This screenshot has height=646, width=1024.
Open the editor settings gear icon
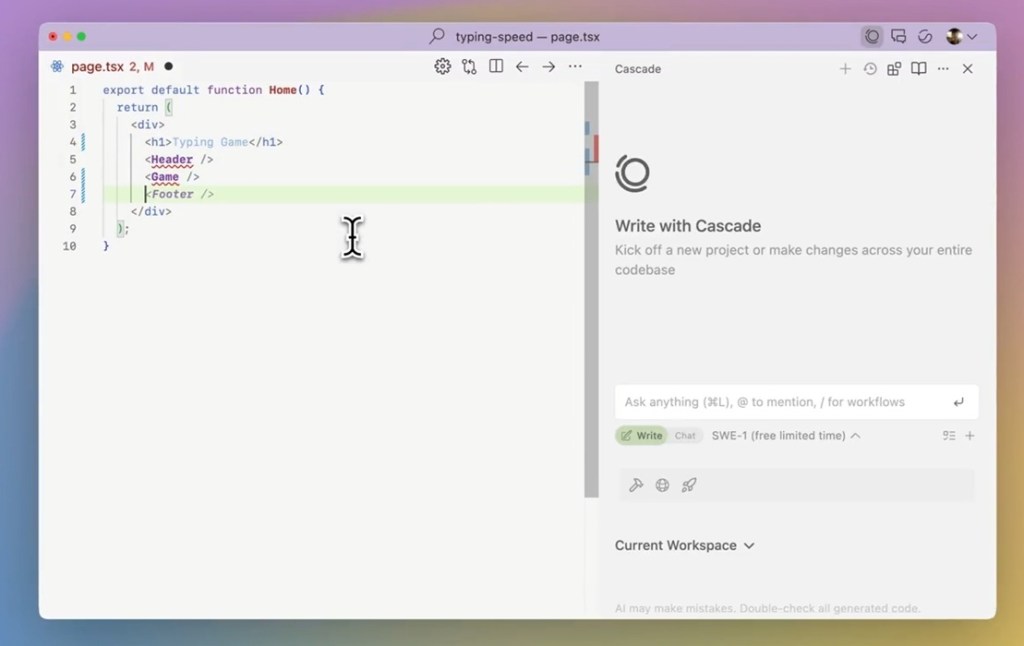(x=442, y=67)
